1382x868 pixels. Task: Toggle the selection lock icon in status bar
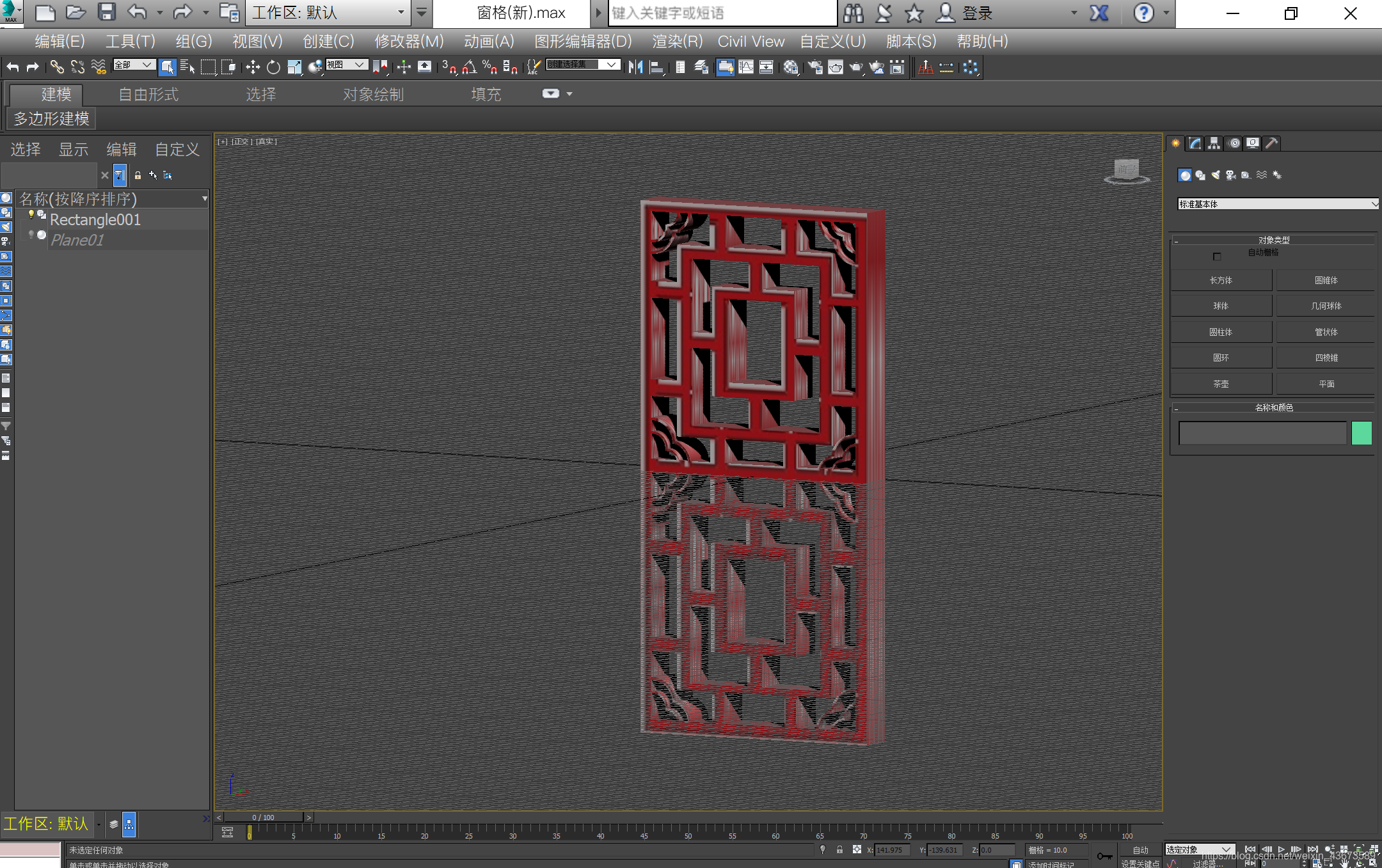(839, 849)
